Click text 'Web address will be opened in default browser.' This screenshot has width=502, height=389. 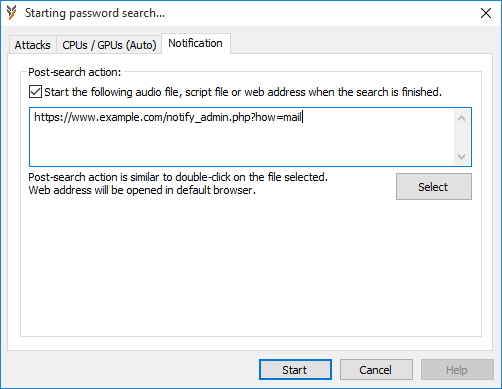tap(142, 190)
